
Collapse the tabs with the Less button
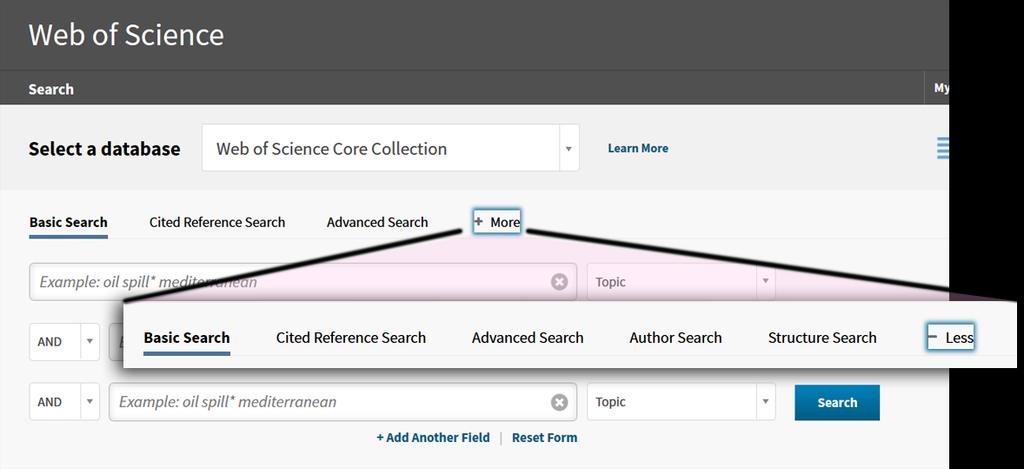point(950,337)
